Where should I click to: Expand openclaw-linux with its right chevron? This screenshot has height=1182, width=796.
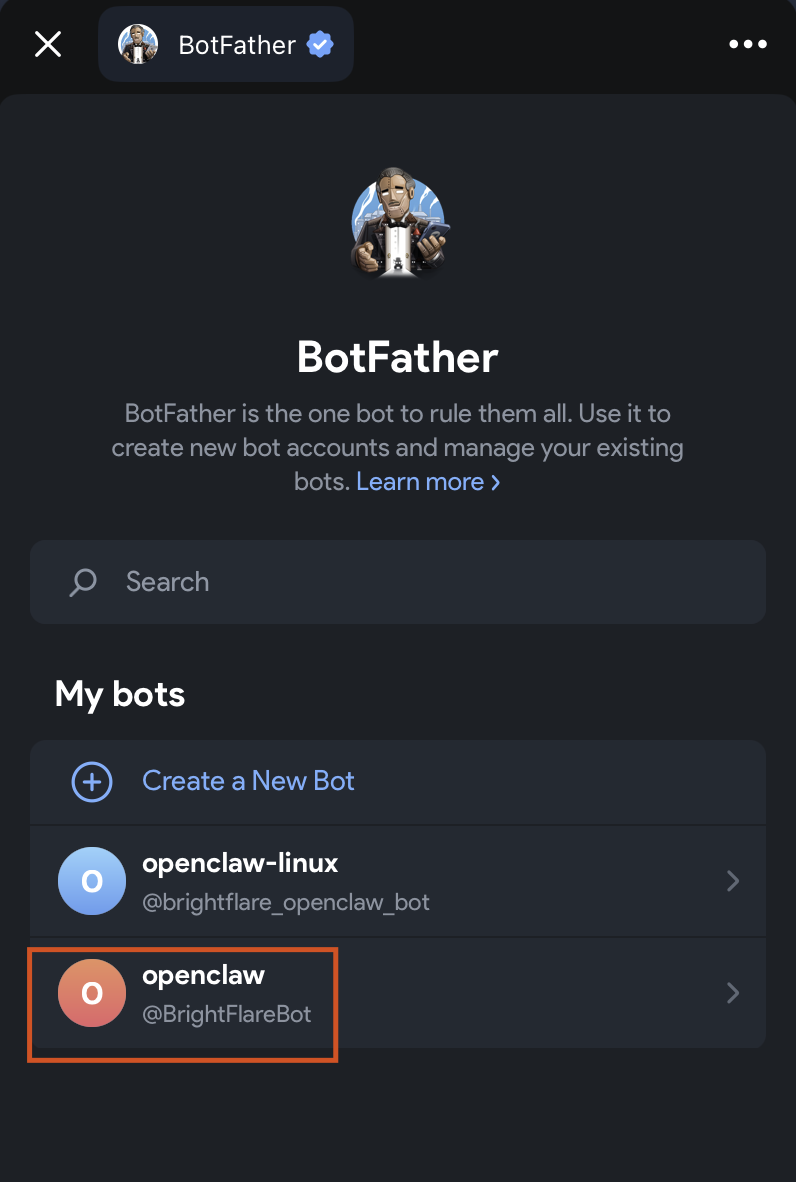733,881
